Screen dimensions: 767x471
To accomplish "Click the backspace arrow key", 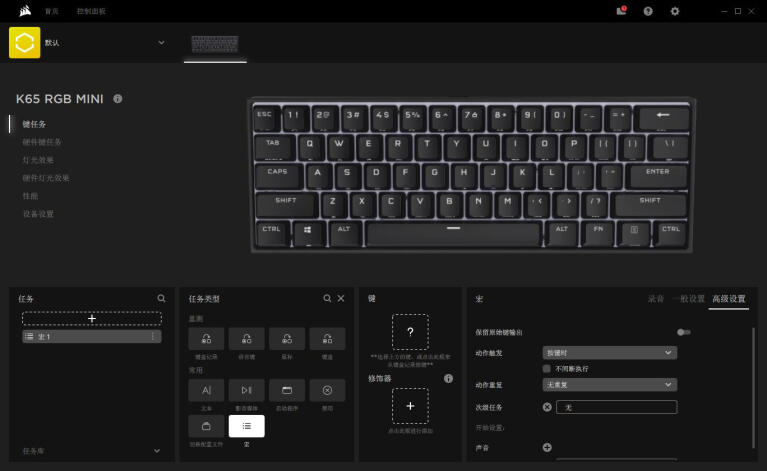I will [663, 117].
